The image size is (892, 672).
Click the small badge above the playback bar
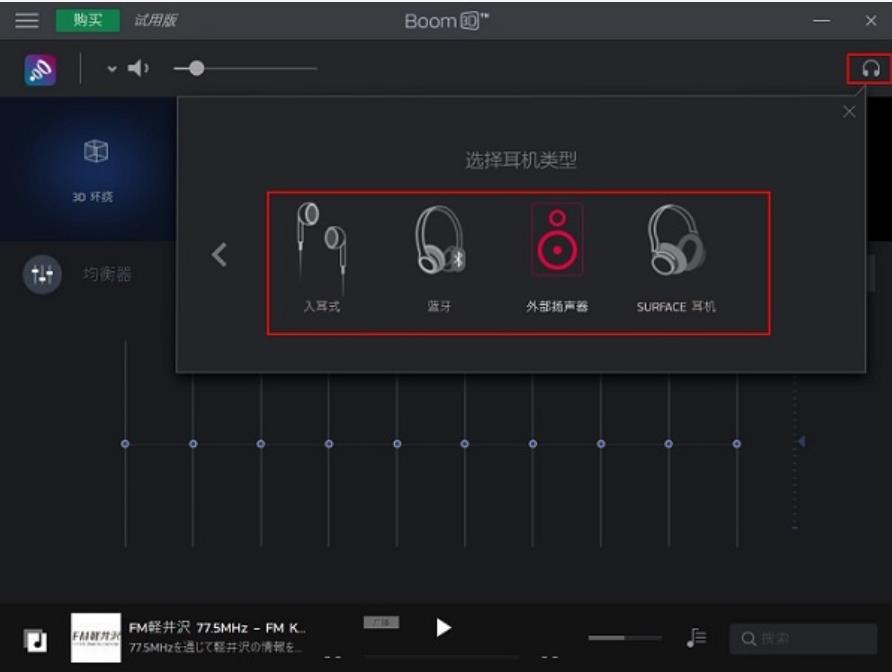[x=381, y=622]
